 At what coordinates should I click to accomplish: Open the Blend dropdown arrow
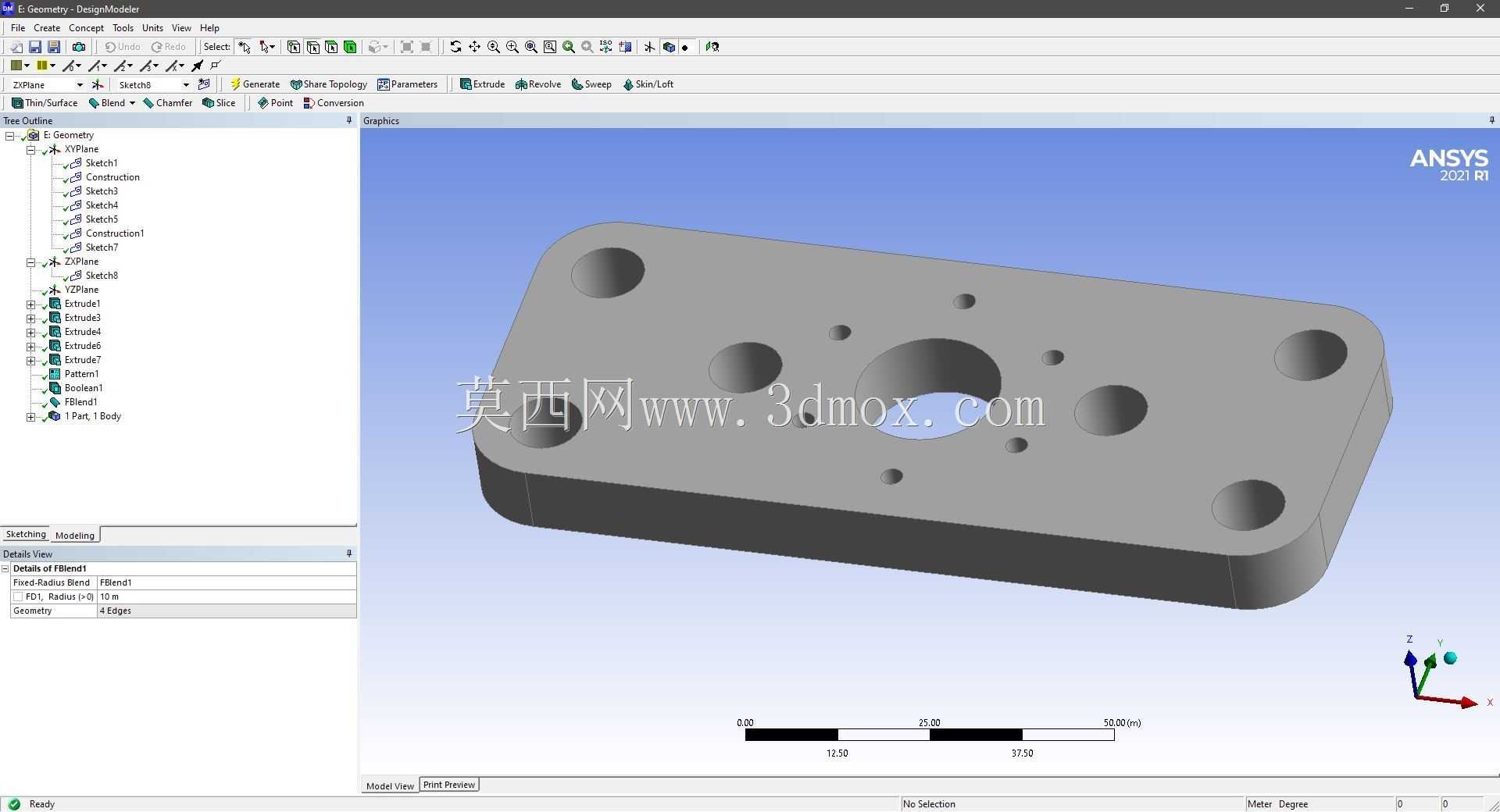(x=132, y=103)
